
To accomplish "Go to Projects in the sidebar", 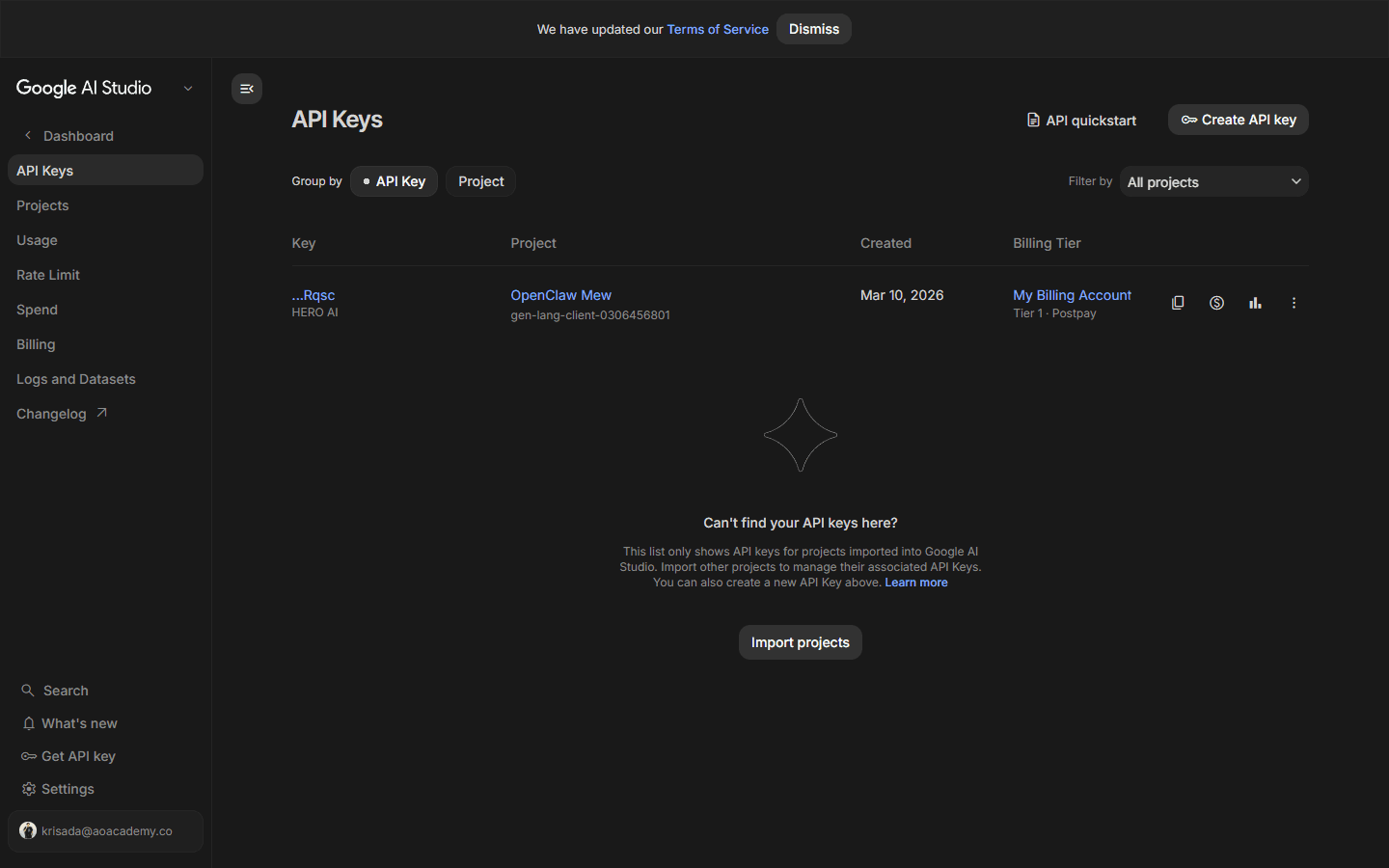I will 105,205.
